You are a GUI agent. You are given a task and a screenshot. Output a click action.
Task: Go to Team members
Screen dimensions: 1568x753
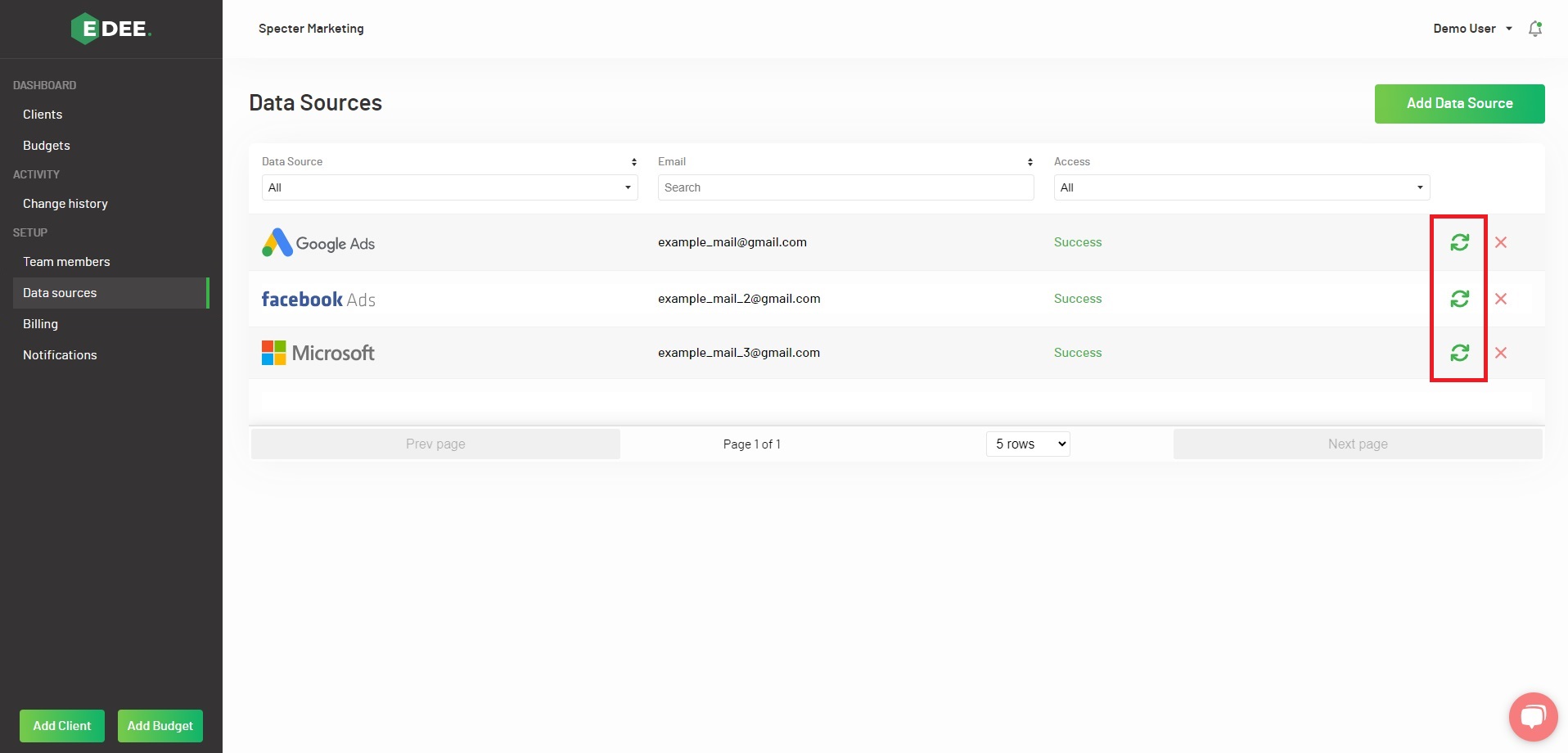[66, 262]
